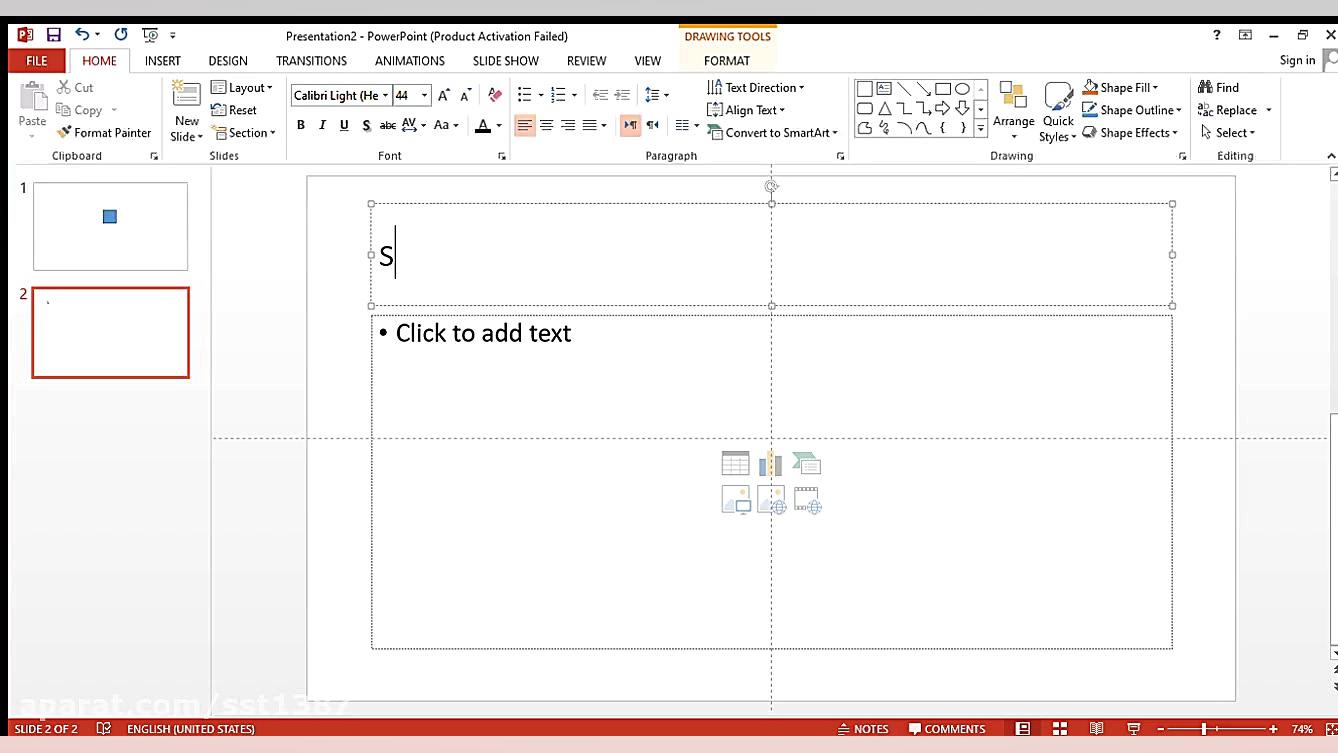1338x753 pixels.
Task: Clear all text formatting
Action: click(x=495, y=95)
